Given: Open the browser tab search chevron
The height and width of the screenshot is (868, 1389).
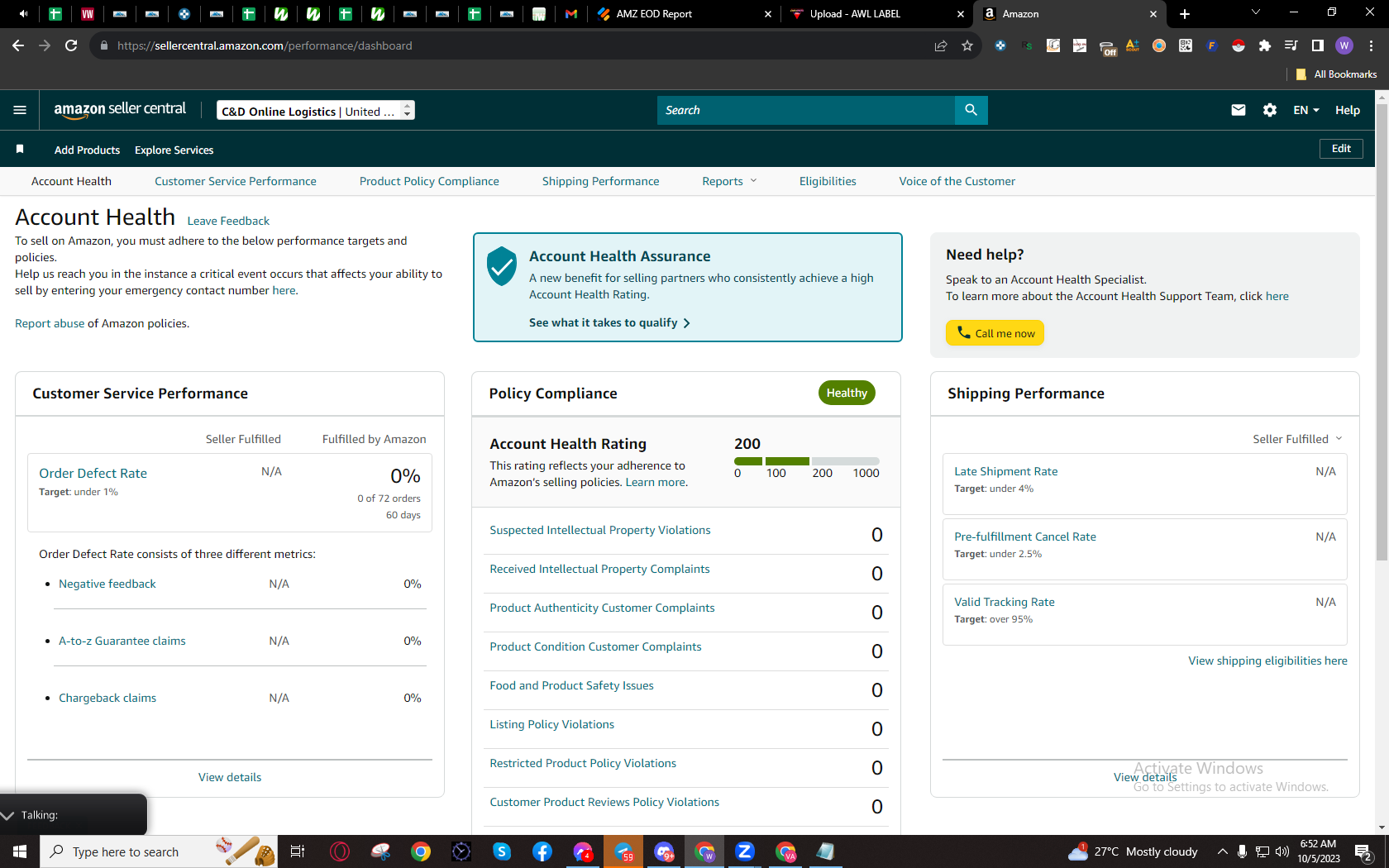Looking at the screenshot, I should [x=1256, y=12].
